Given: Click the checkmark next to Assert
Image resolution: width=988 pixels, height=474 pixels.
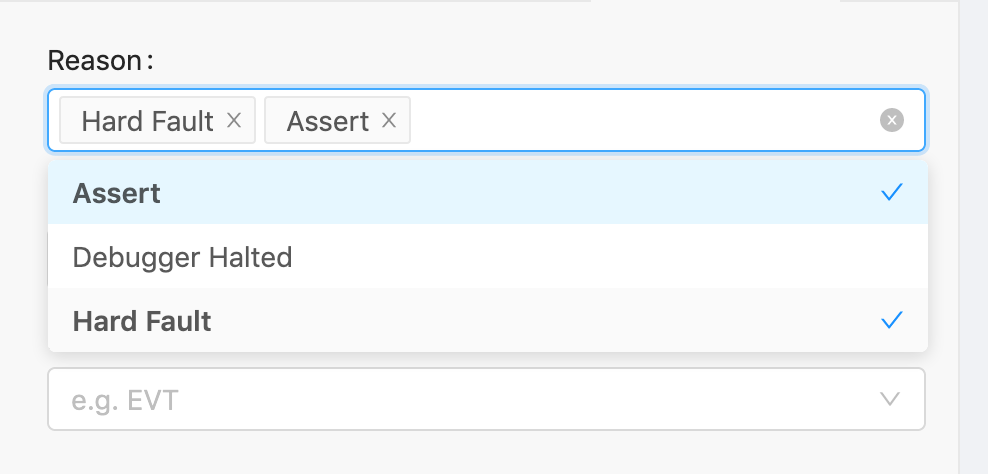Looking at the screenshot, I should (x=892, y=192).
